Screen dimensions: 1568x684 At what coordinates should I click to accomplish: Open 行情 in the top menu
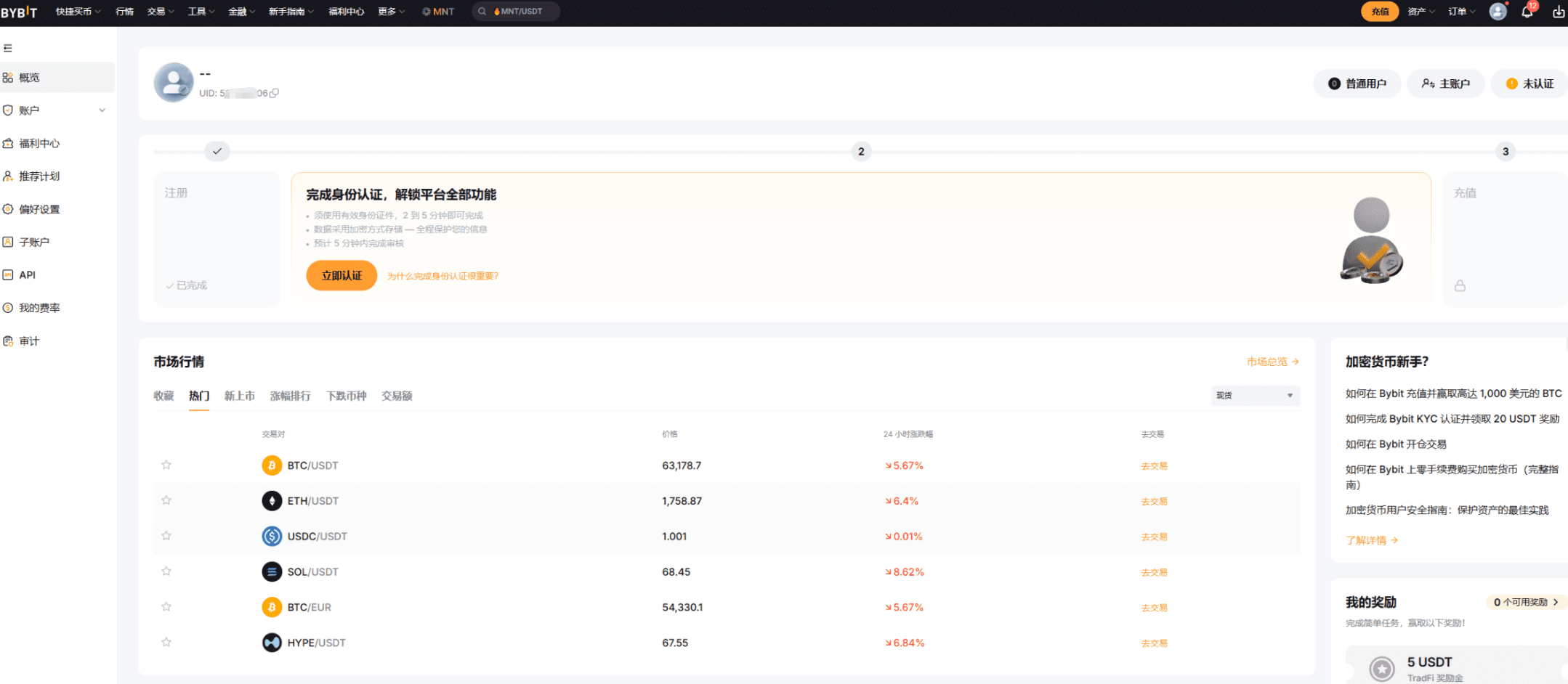pyautogui.click(x=124, y=12)
